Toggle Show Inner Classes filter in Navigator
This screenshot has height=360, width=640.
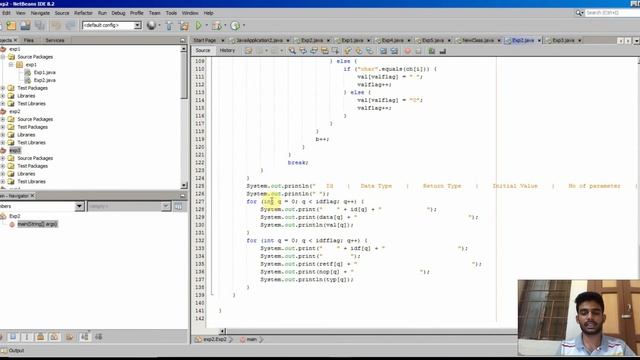pyautogui.click(x=54, y=337)
